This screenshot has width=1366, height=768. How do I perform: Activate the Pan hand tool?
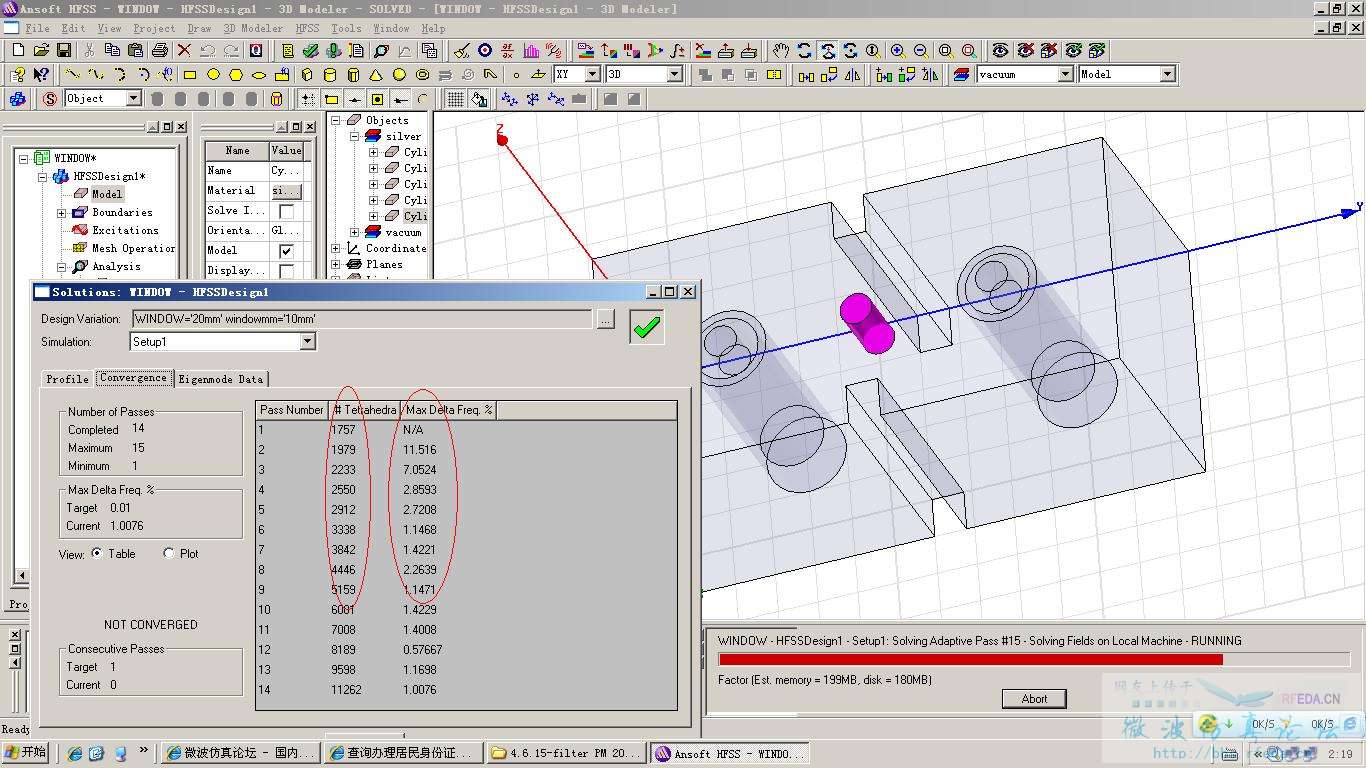pos(781,50)
